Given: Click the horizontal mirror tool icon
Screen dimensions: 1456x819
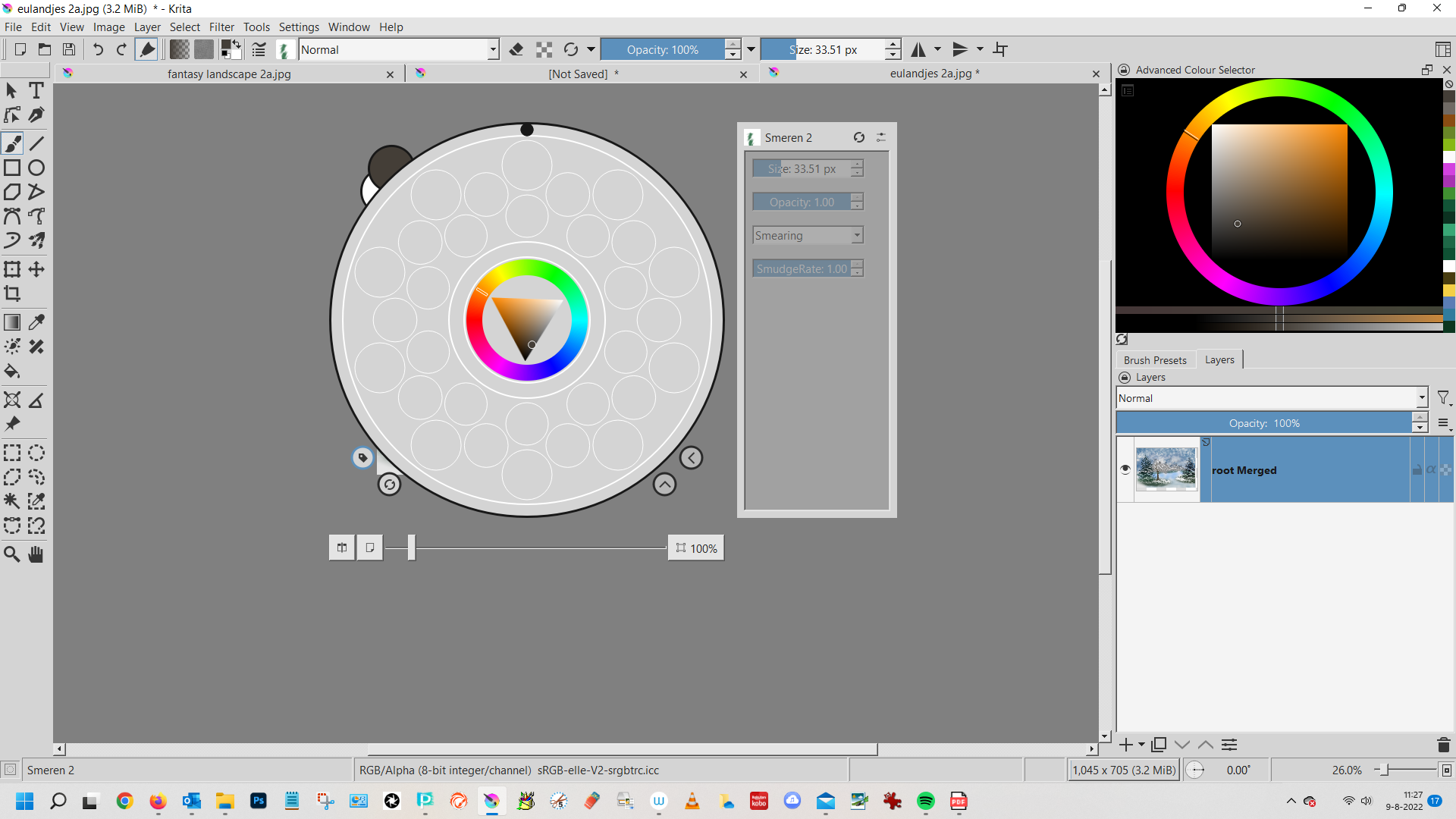Looking at the screenshot, I should coord(918,50).
